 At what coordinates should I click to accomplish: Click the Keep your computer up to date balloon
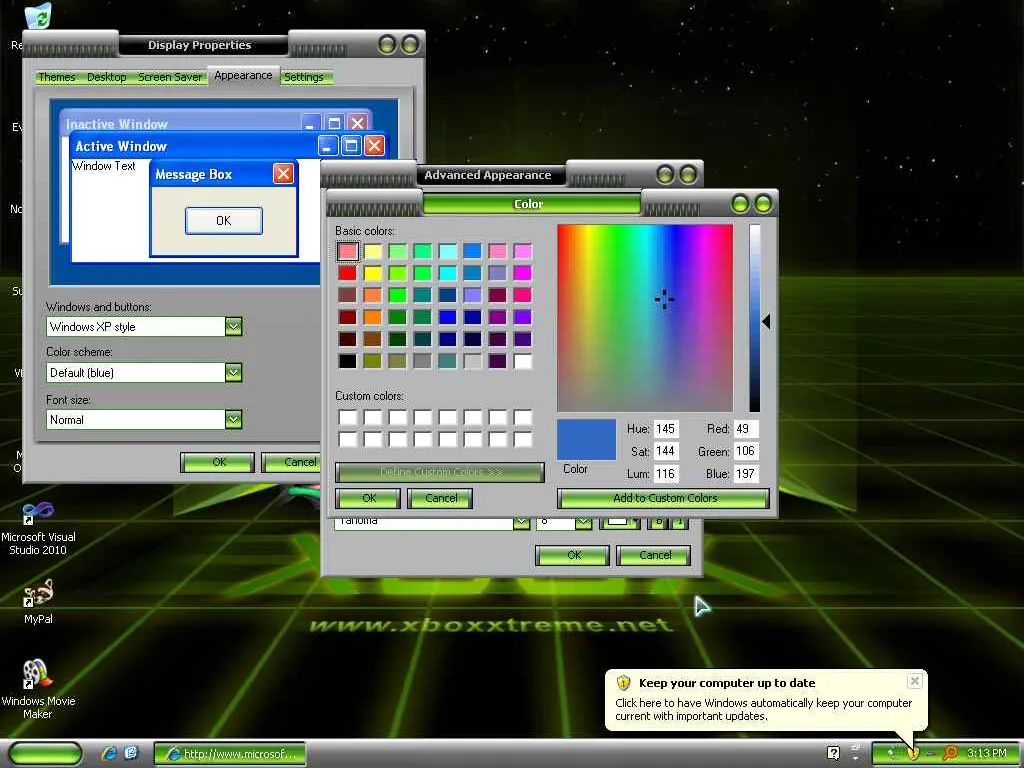(765, 700)
